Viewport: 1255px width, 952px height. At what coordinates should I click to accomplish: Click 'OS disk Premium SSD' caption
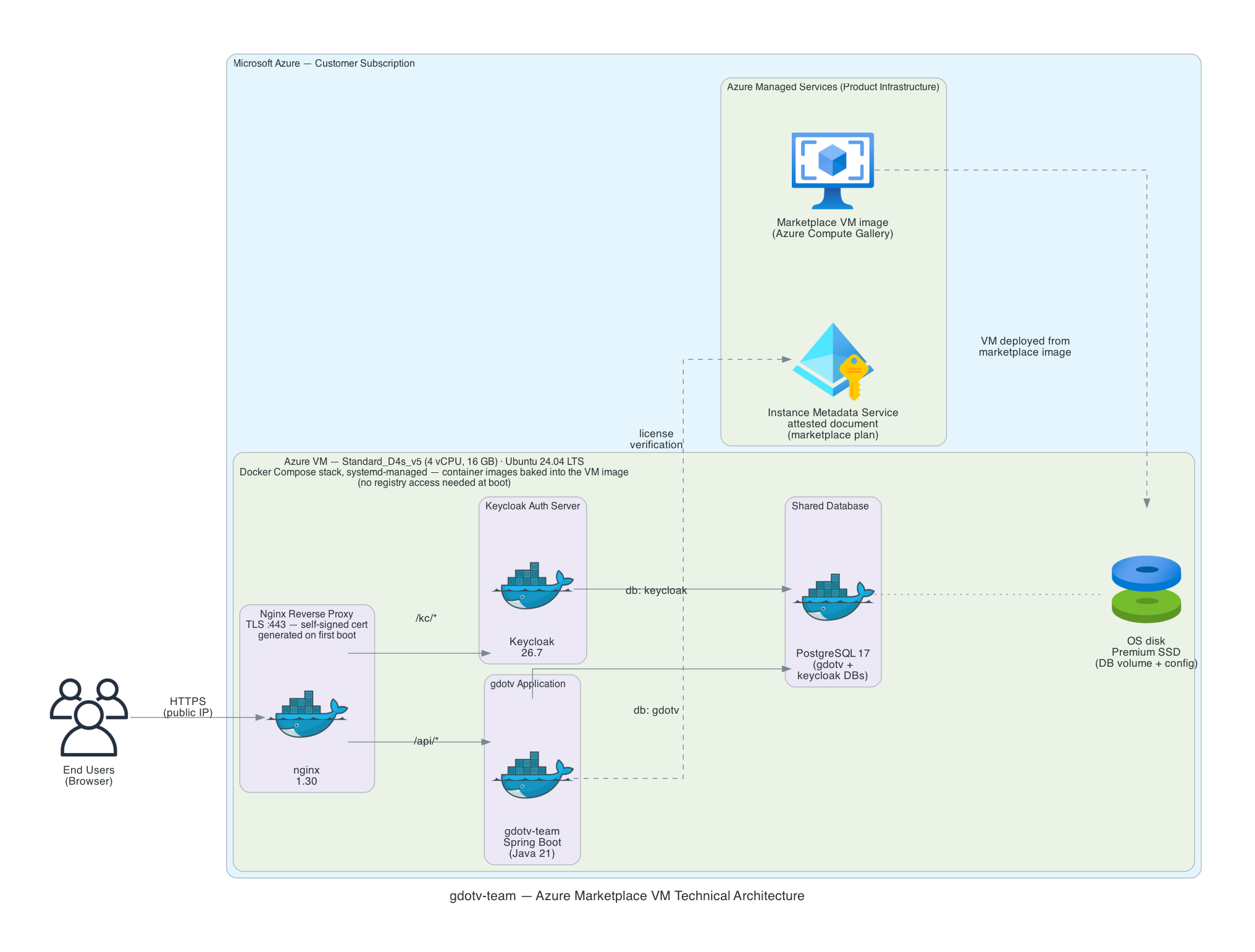coord(1146,652)
